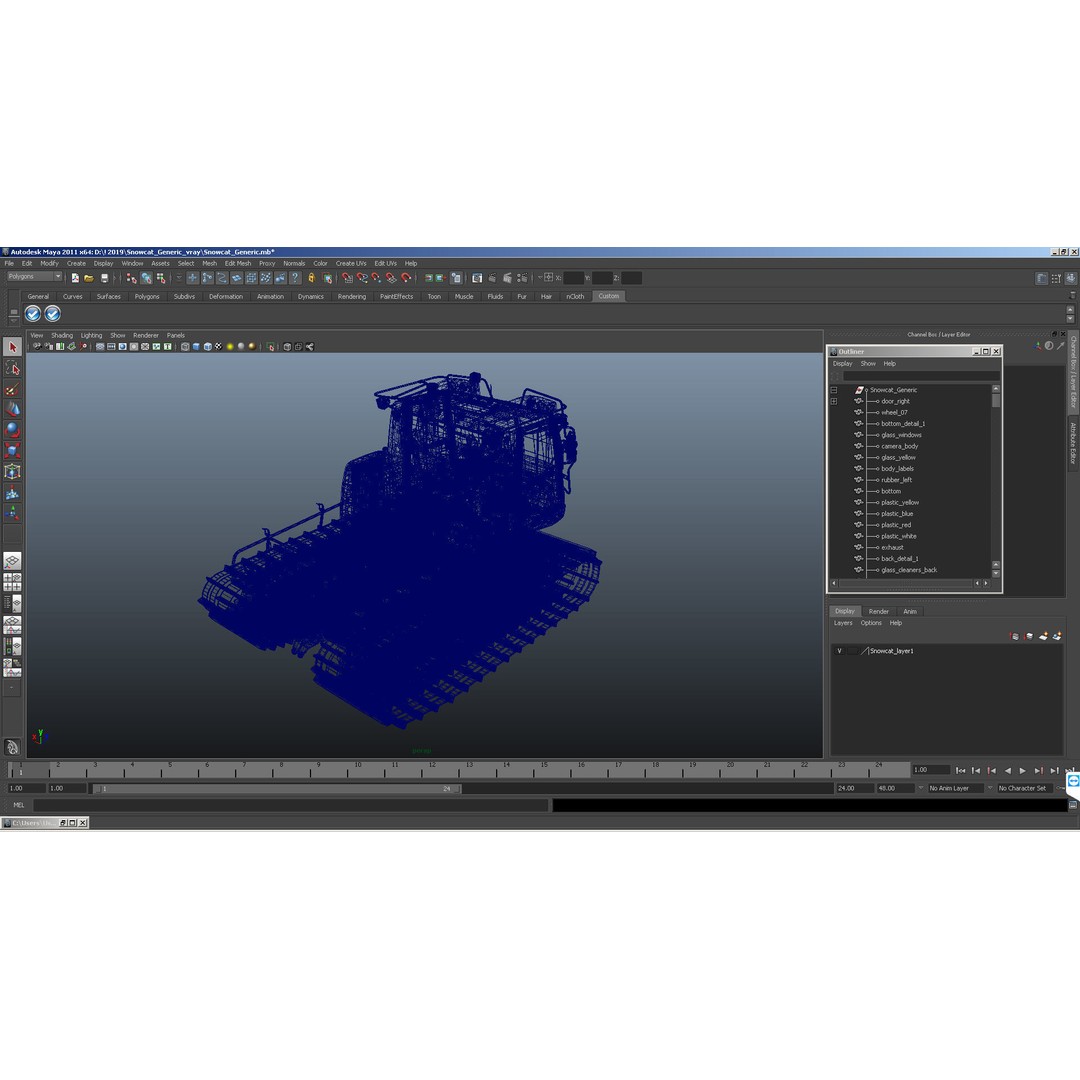Activate the Move tool cone icon

pyautogui.click(x=12, y=409)
